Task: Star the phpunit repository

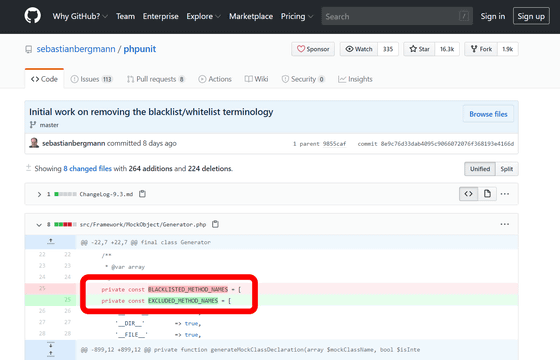Action: [419, 49]
